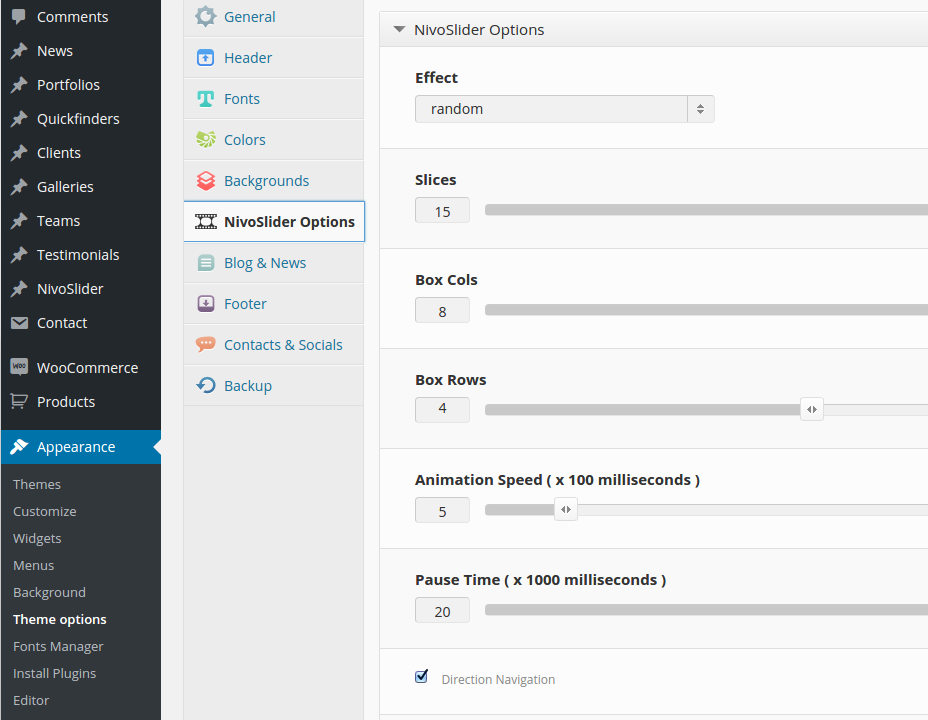Viewport: 928px width, 720px height.
Task: Open the Effect dropdown set to random
Action: [x=564, y=109]
